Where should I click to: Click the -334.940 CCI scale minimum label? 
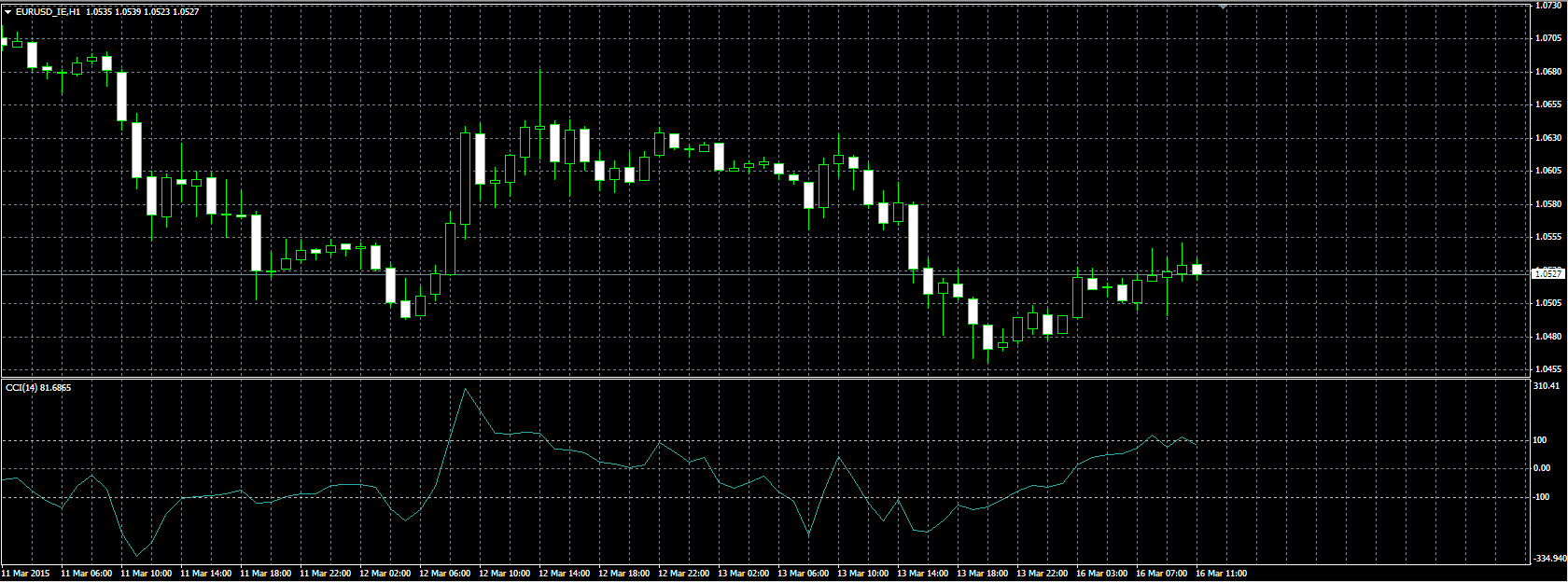coord(1548,559)
